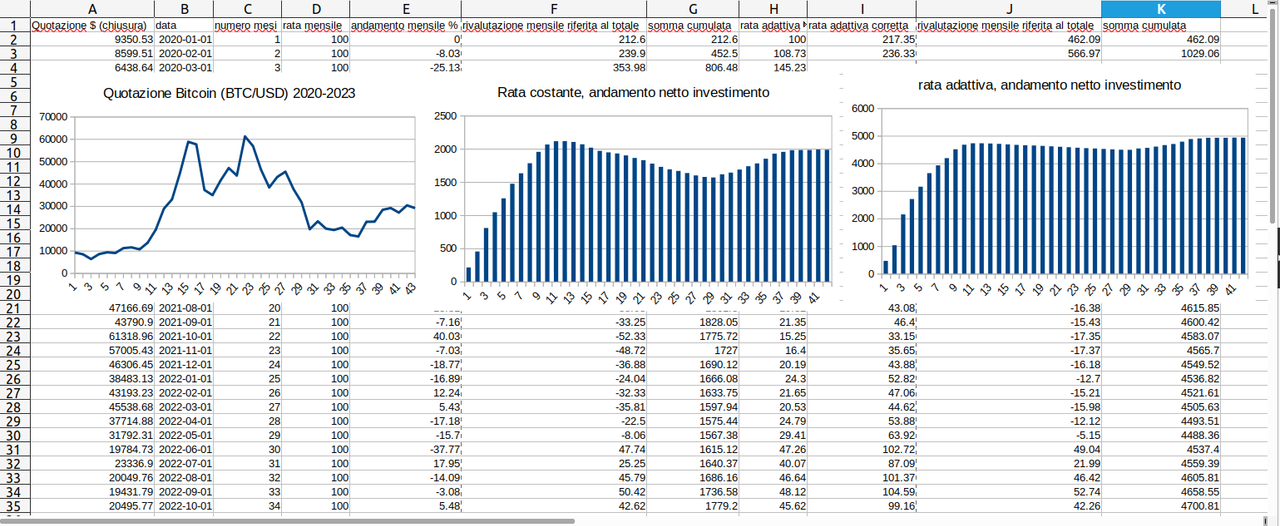Viewport: 1280px width, 526px height.
Task: Click date cell 2020-02-01
Action: (184, 54)
